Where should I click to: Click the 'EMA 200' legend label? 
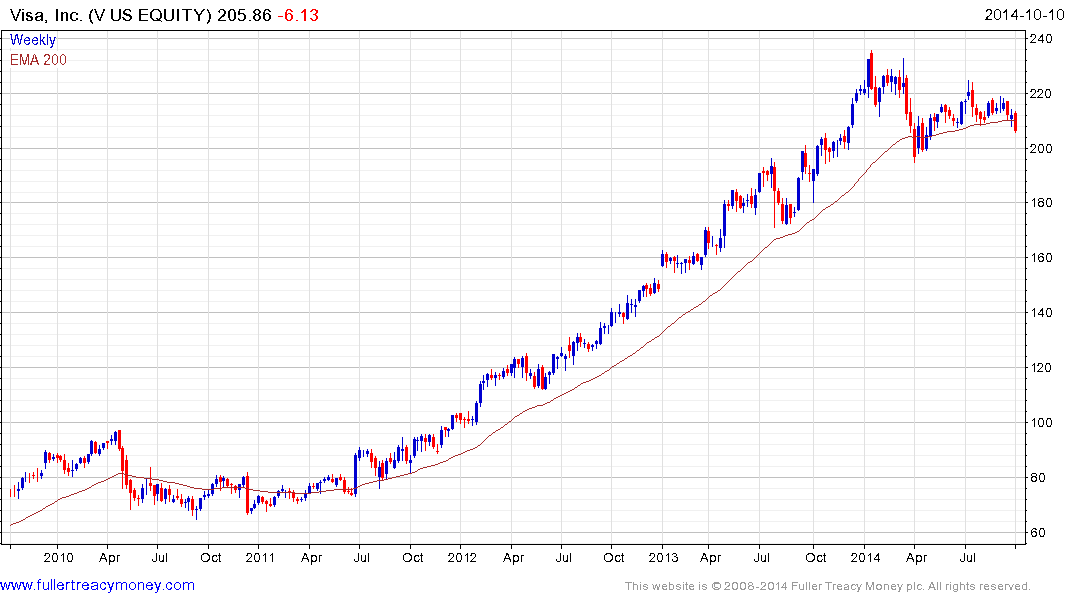coord(38,60)
